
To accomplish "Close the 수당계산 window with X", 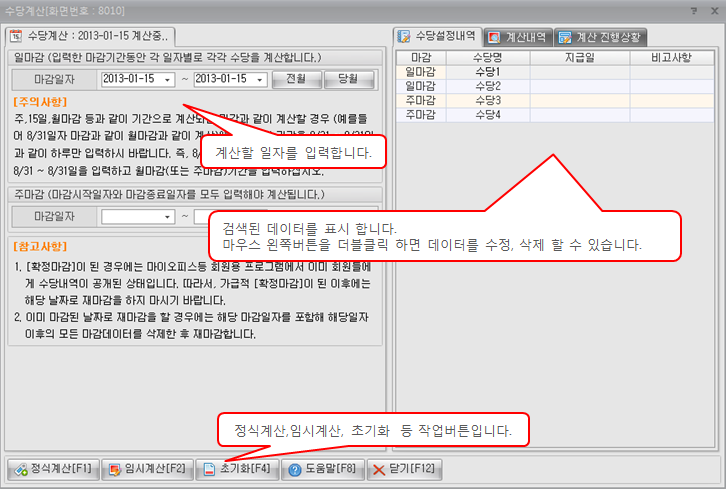I will pyautogui.click(x=714, y=11).
